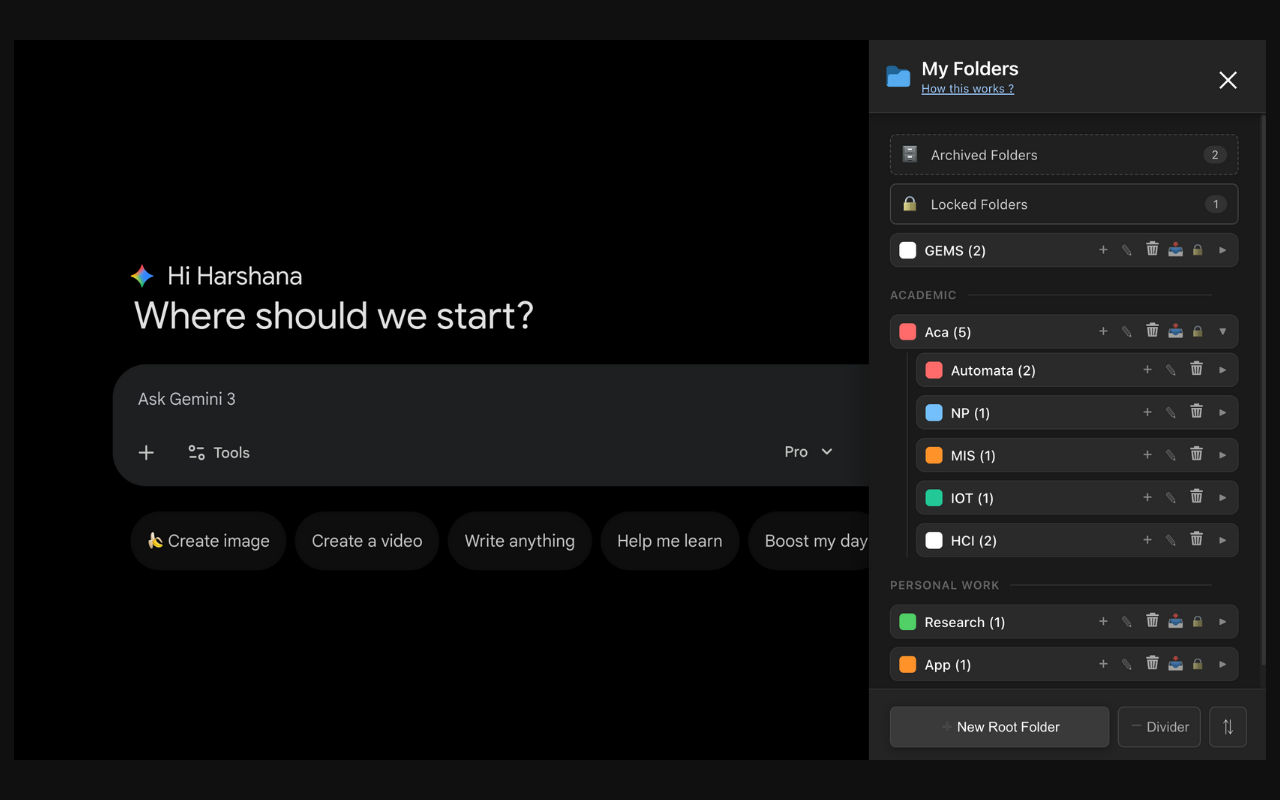Click the blue color swatch of NP
The height and width of the screenshot is (800, 1280).
934,413
